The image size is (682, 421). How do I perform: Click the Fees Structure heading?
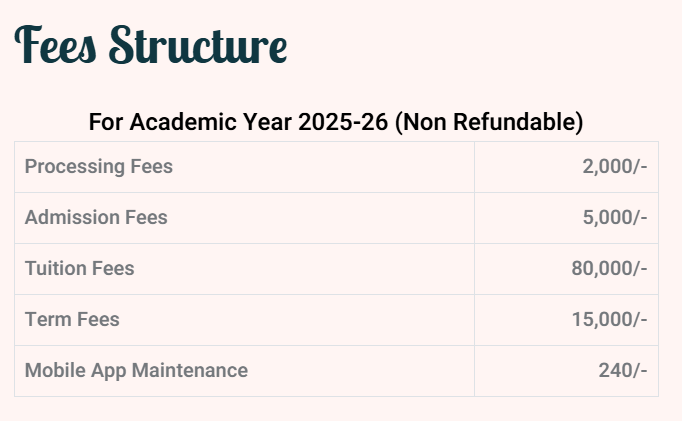coord(151,45)
